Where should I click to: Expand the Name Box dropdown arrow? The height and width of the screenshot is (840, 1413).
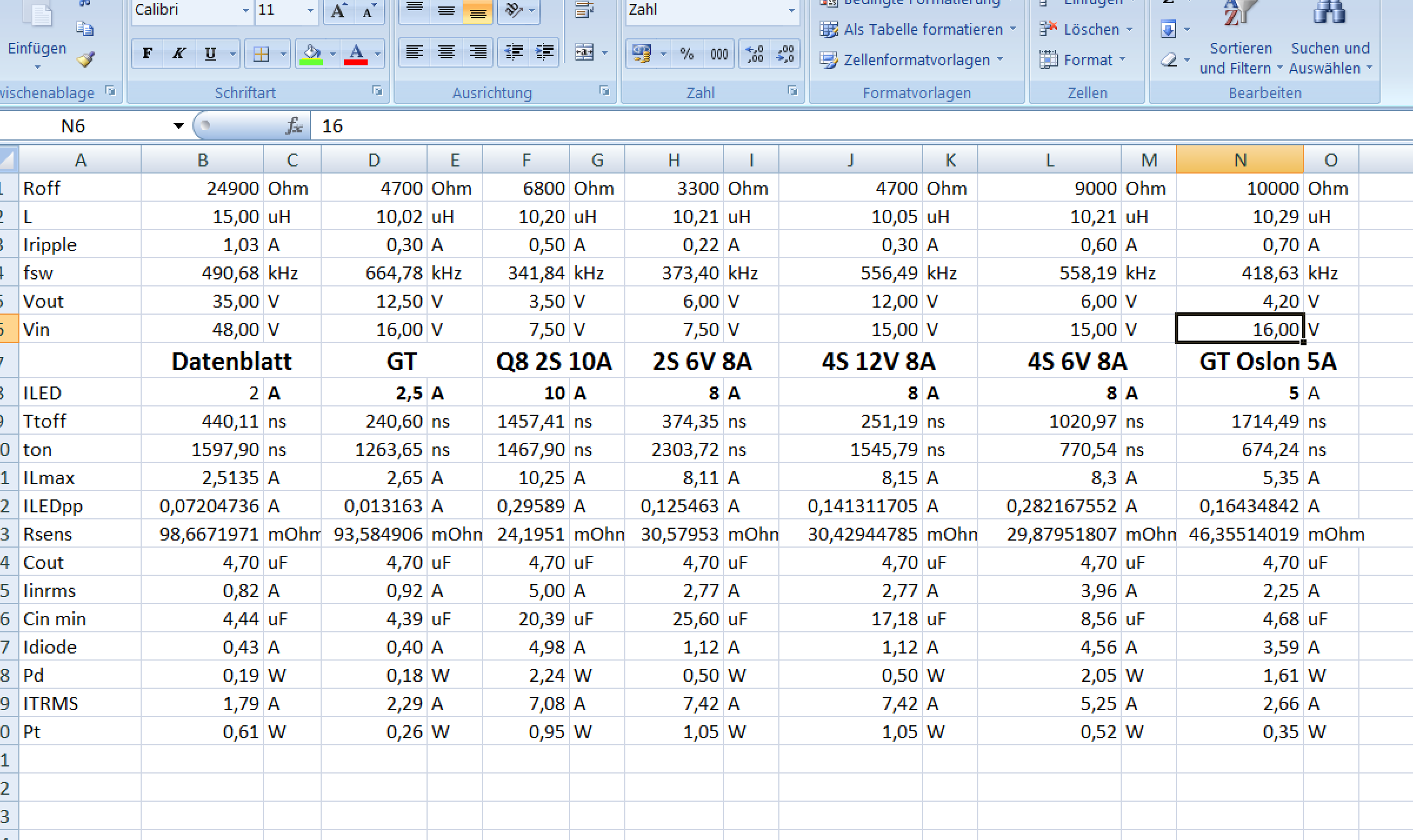[x=178, y=126]
